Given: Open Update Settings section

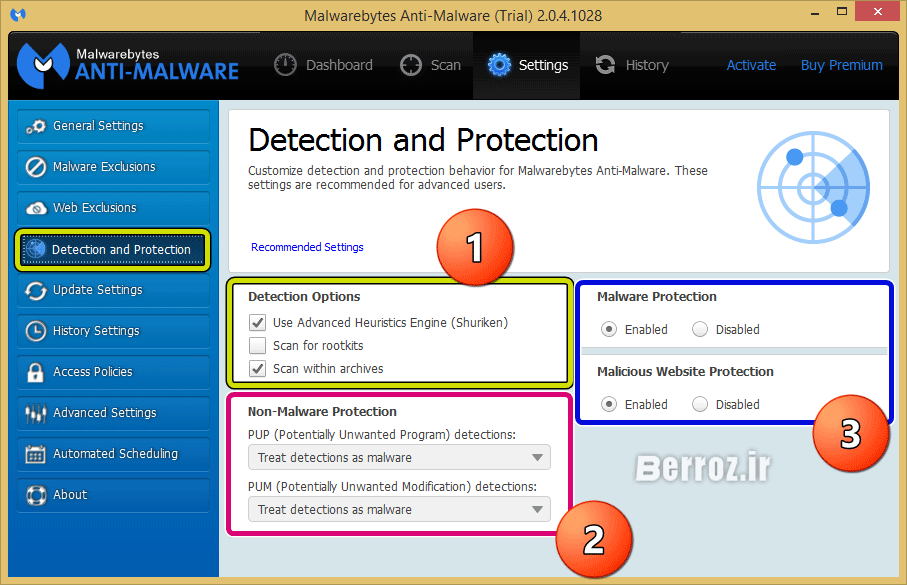Looking at the screenshot, I should click(x=113, y=290).
